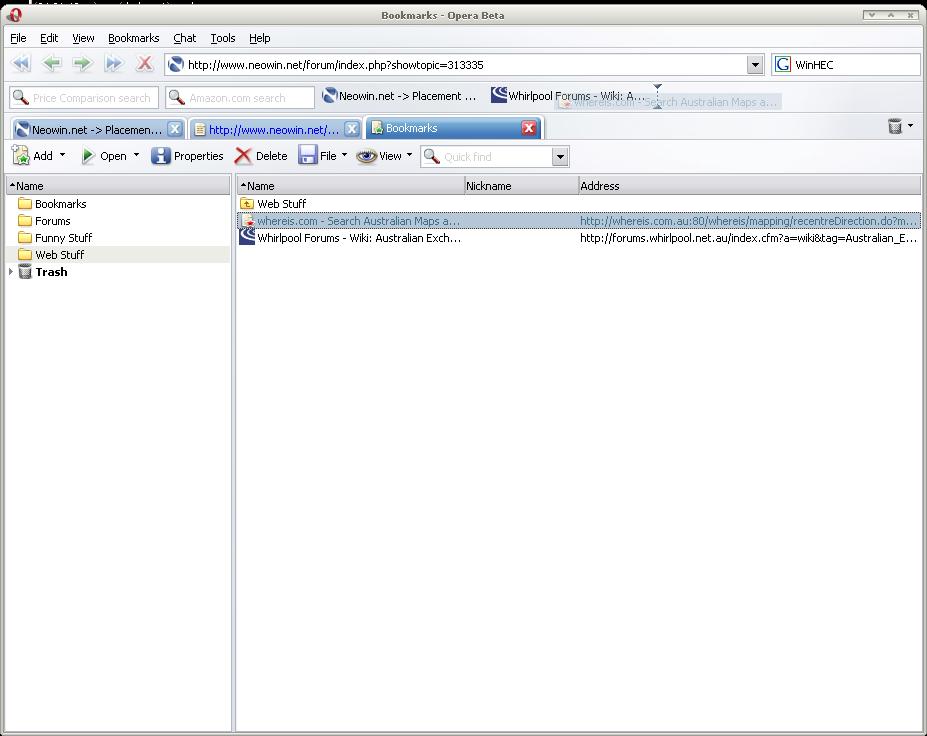The image size is (927, 736).
Task: Open Properties for the selected bookmark
Action: 187,156
